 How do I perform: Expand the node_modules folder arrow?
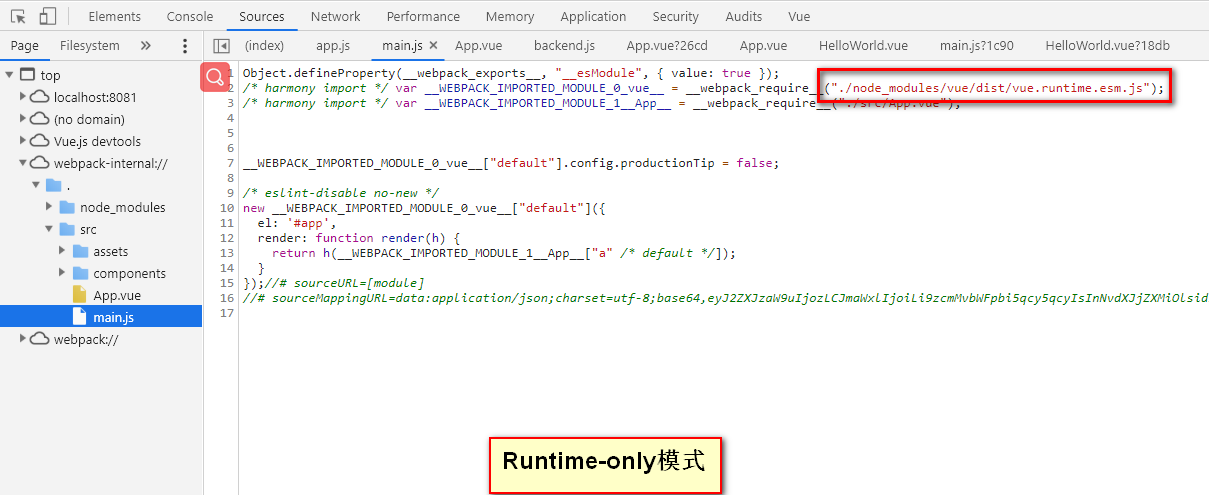[50, 207]
